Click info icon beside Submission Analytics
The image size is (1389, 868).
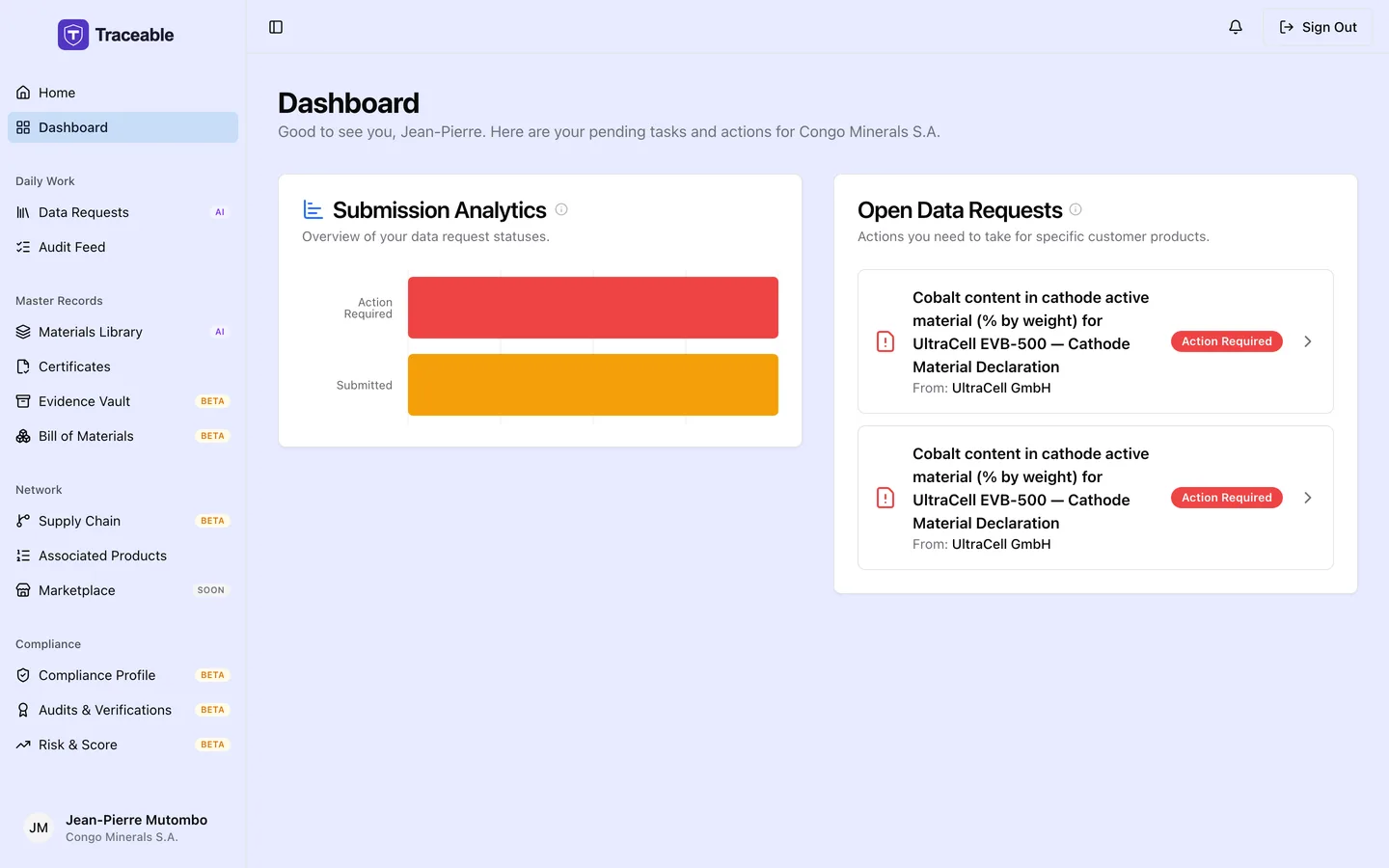pyautogui.click(x=561, y=209)
